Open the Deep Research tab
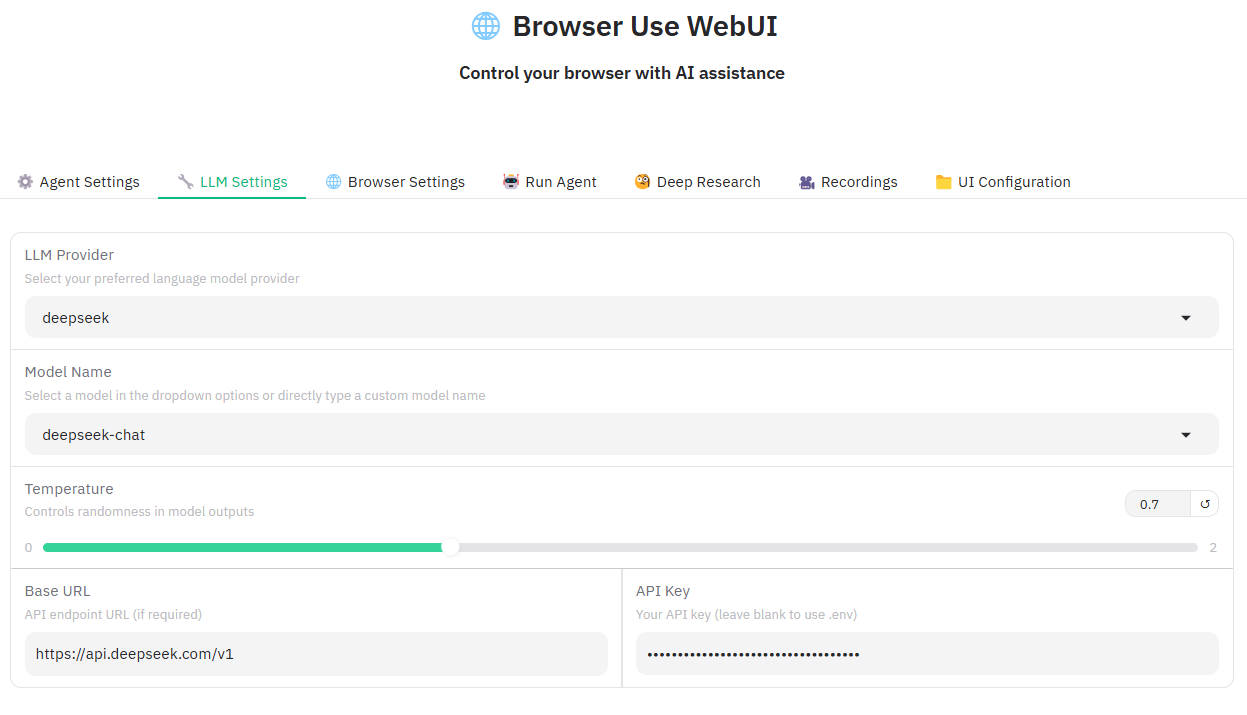 coord(708,182)
